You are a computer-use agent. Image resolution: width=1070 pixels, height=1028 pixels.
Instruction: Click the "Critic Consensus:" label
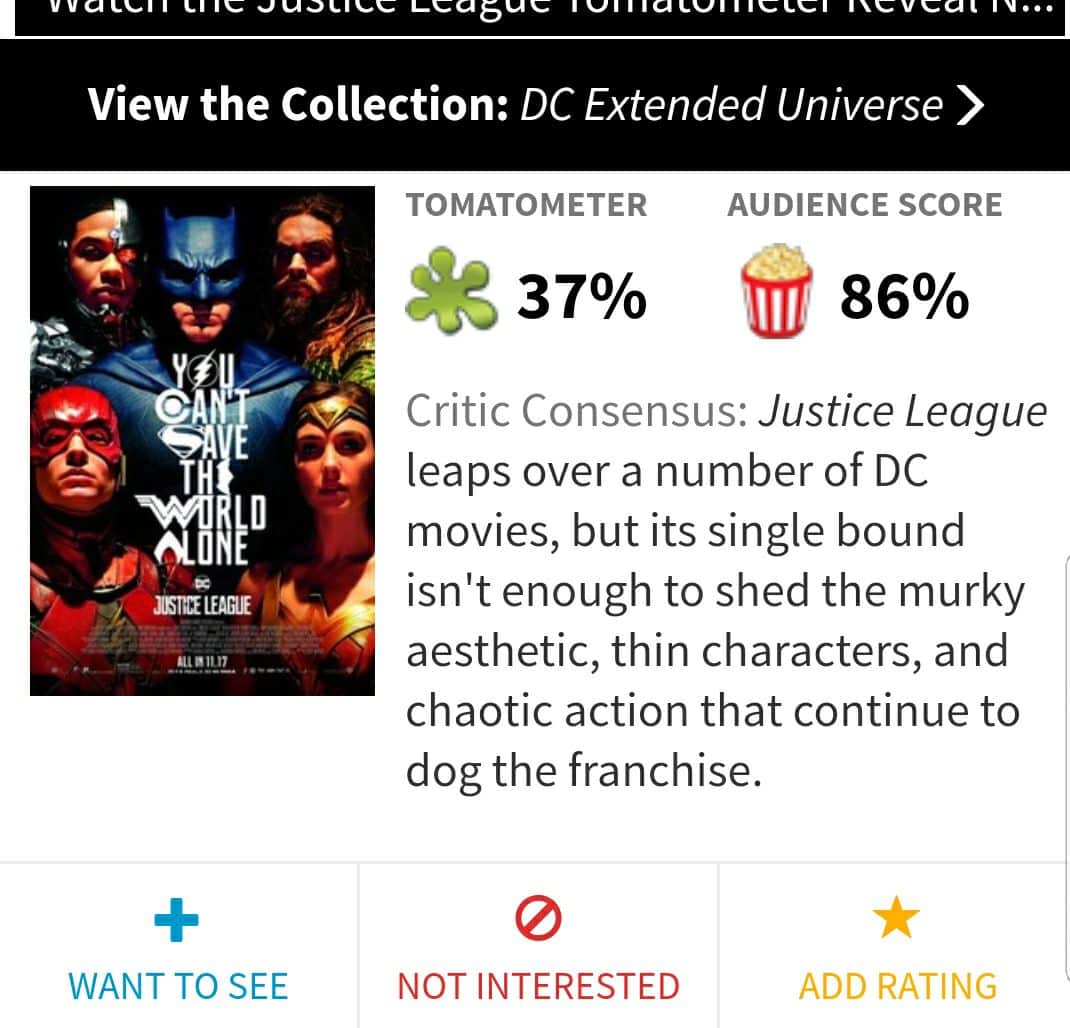pyautogui.click(x=576, y=411)
